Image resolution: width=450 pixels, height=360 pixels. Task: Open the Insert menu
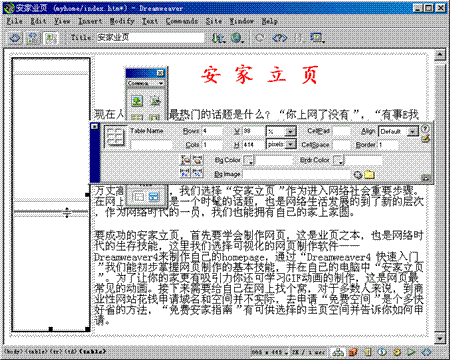click(x=90, y=21)
